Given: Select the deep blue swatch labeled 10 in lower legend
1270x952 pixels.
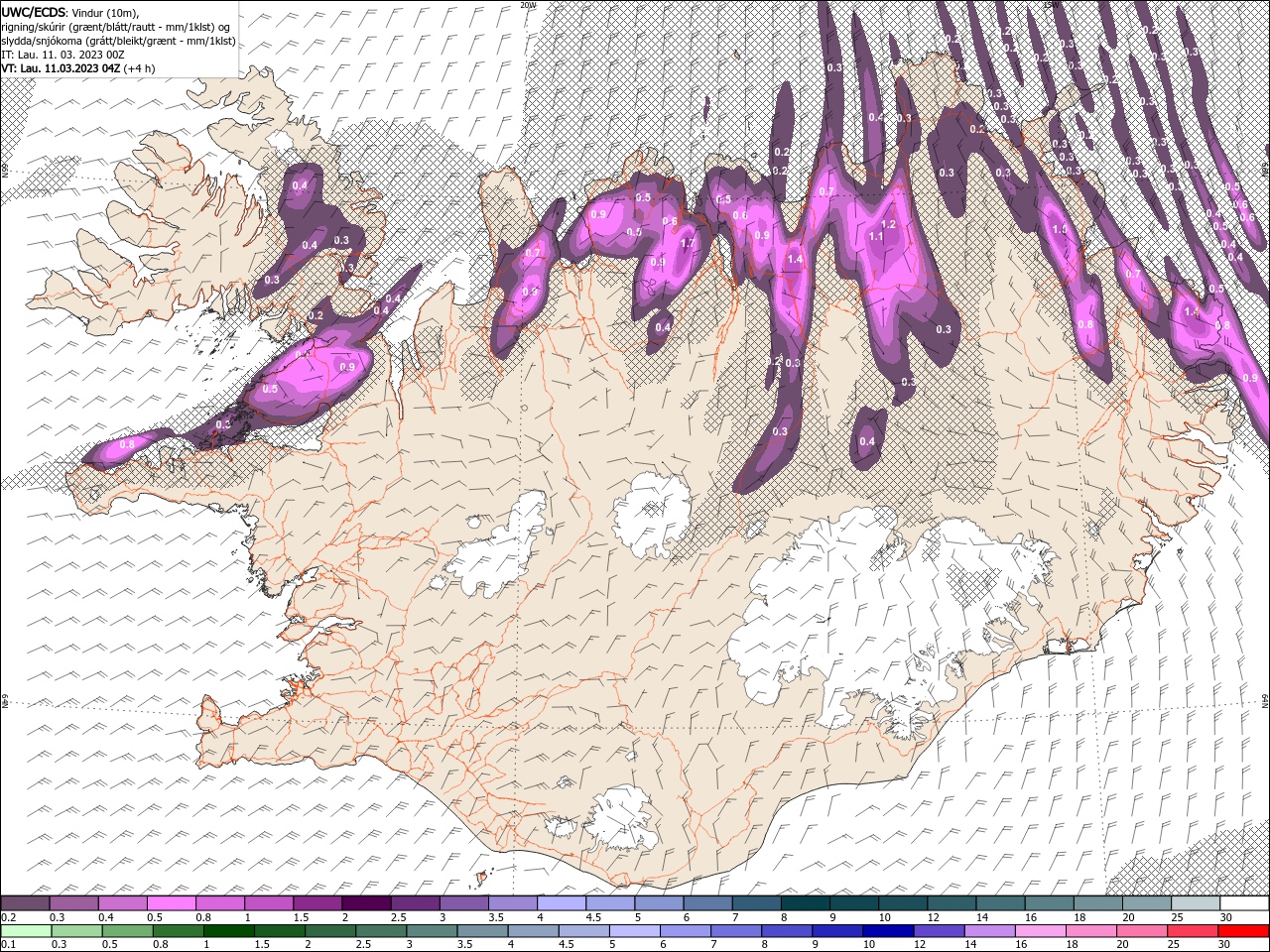Looking at the screenshot, I should [888, 930].
